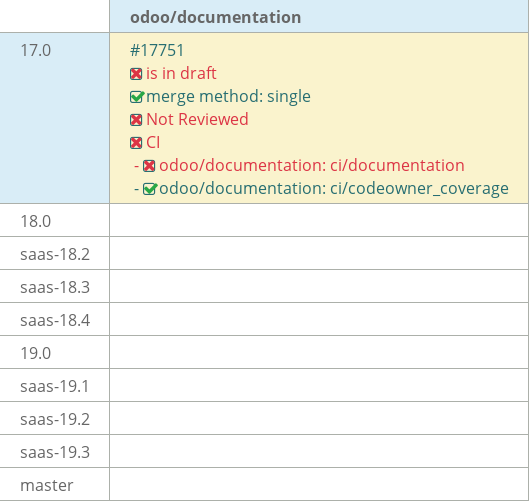This screenshot has height=501, width=529.
Task: Click the red cross icon beside ci/documentation
Action: point(149,166)
